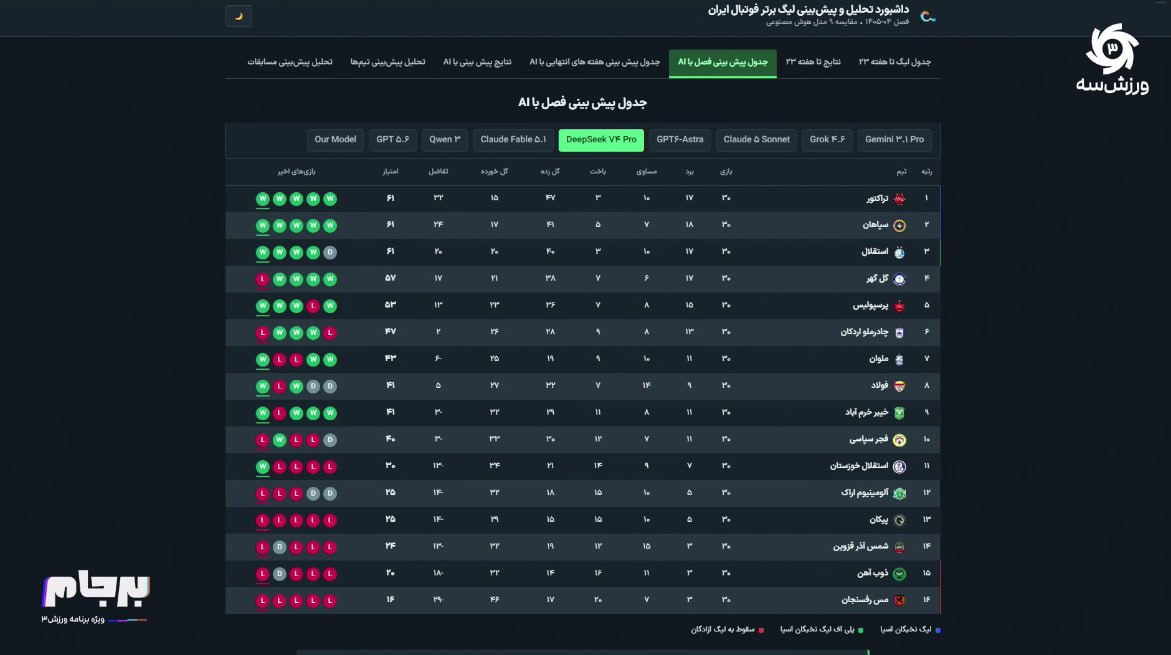
Task: Click the Esteghlal team logo in row 3
Action: tap(899, 252)
